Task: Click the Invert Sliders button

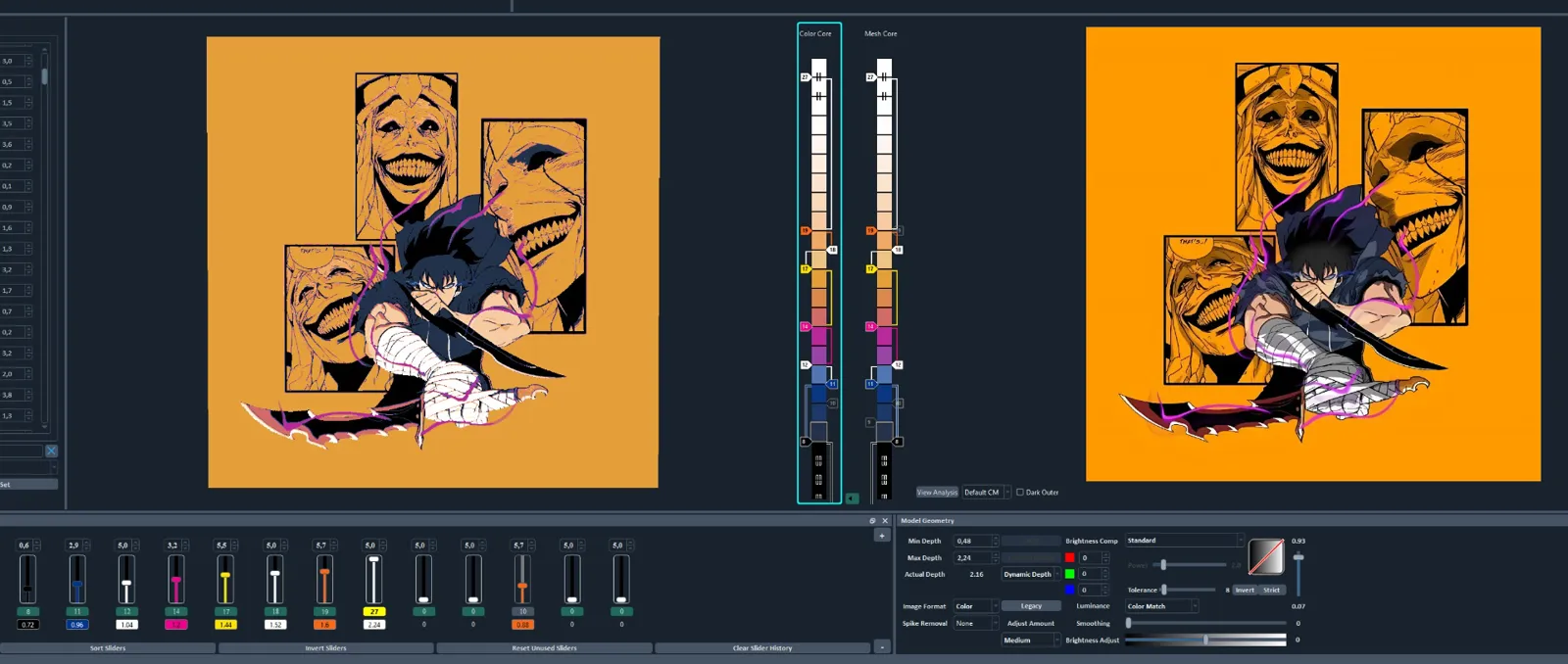Action: point(326,647)
